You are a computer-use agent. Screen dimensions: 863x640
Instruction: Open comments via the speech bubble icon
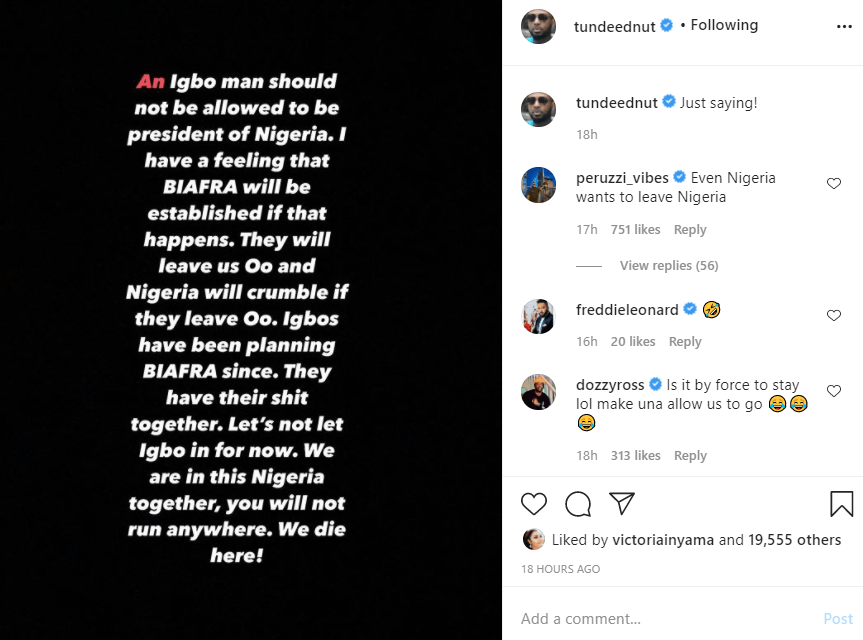(578, 503)
